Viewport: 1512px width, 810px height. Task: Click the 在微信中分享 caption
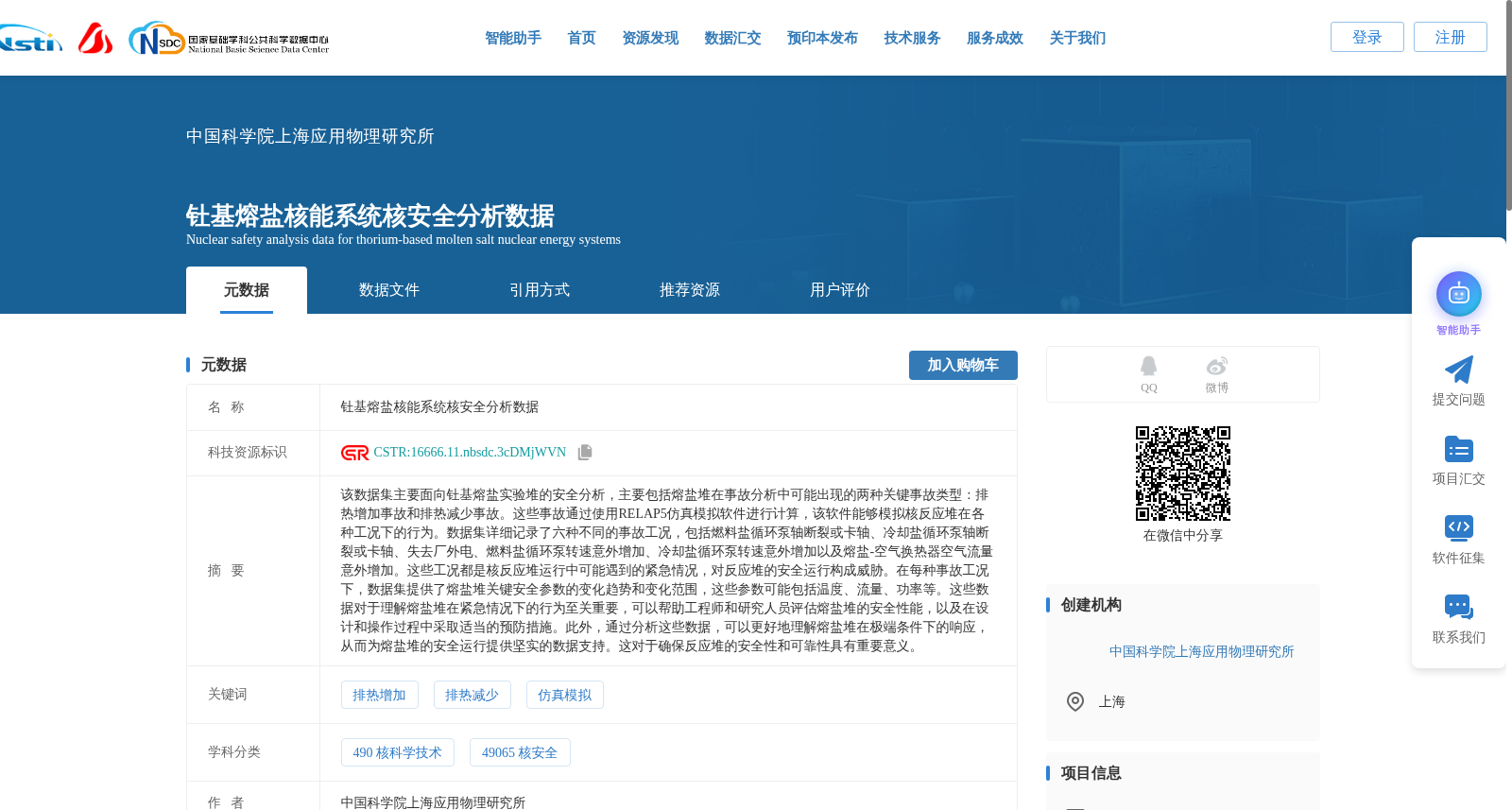click(1183, 535)
